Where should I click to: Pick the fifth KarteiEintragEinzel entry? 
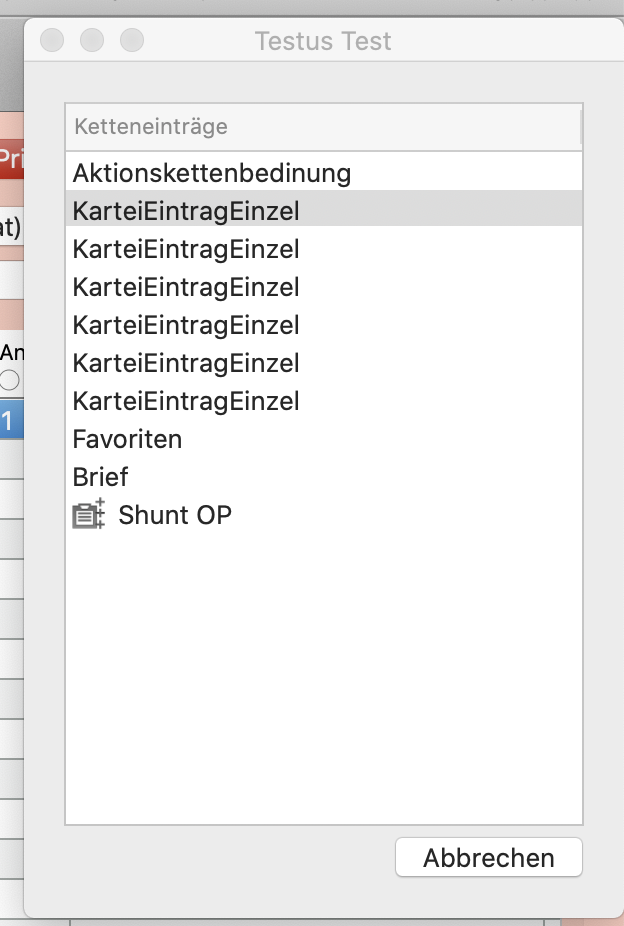(x=186, y=363)
